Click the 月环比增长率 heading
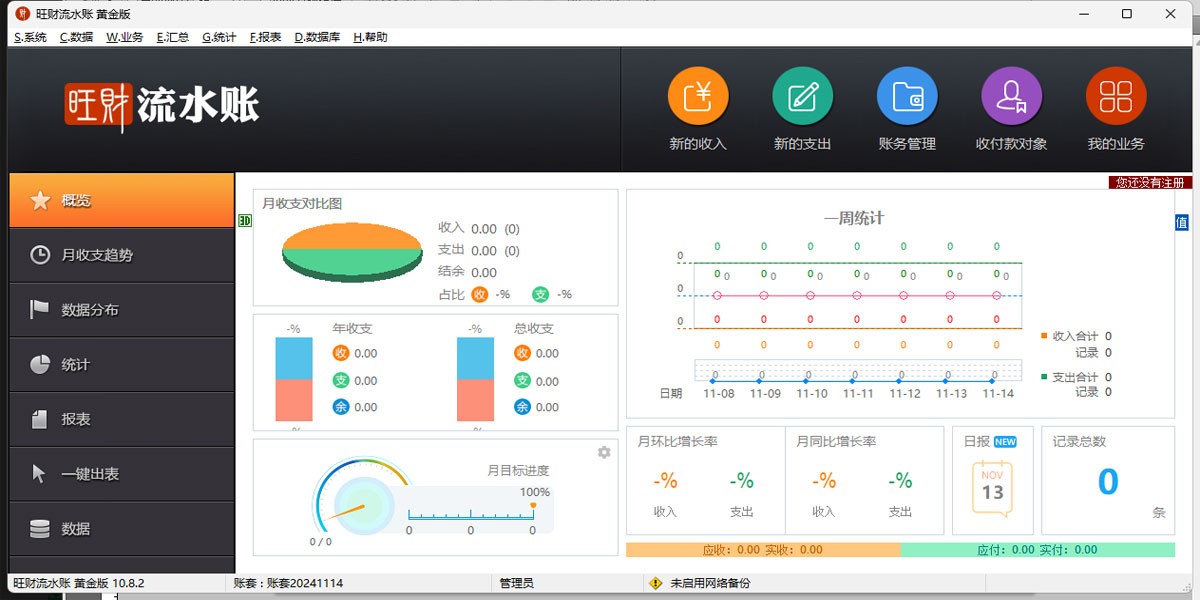This screenshot has width=1200, height=600. click(678, 442)
